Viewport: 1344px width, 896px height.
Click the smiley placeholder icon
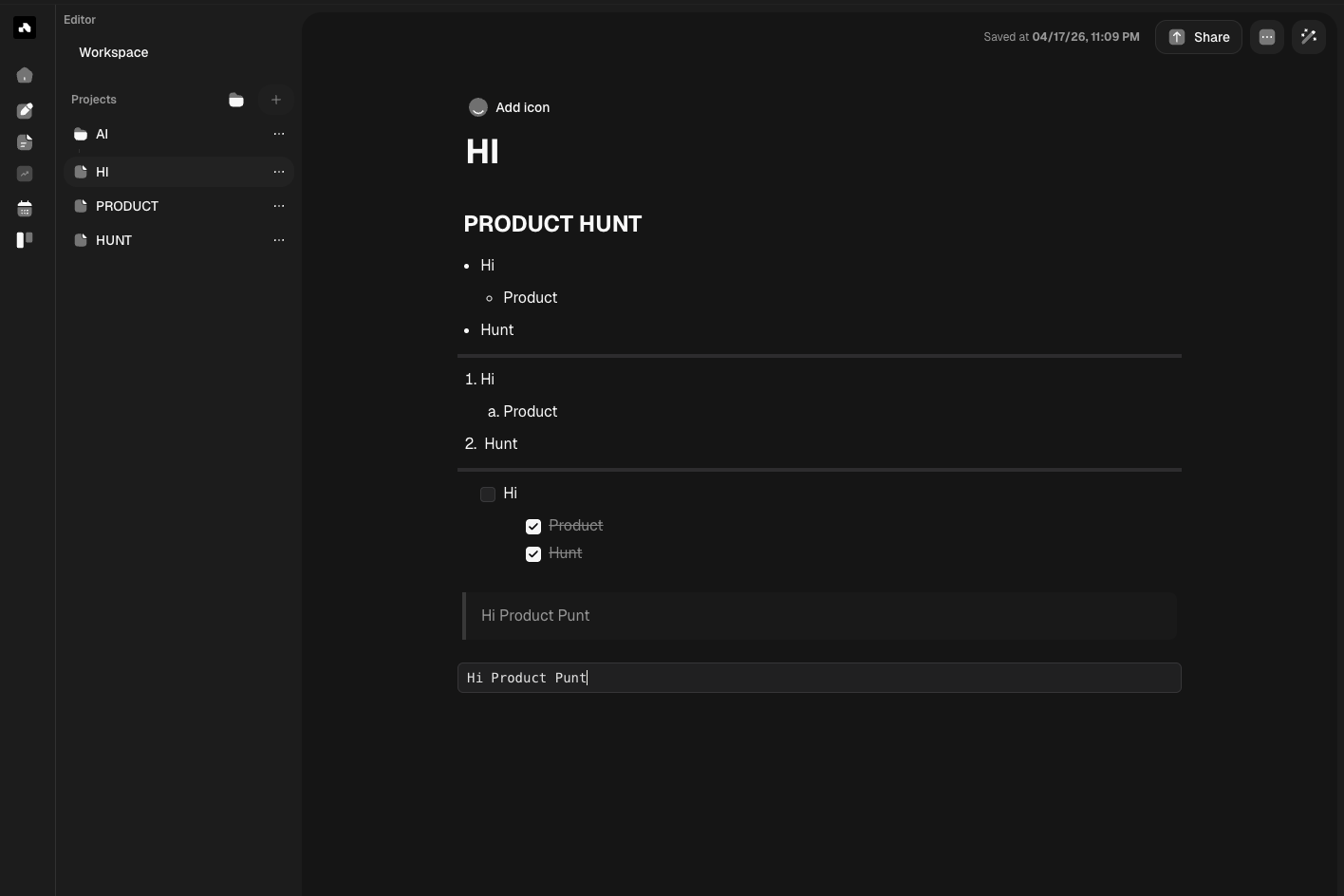[478, 107]
